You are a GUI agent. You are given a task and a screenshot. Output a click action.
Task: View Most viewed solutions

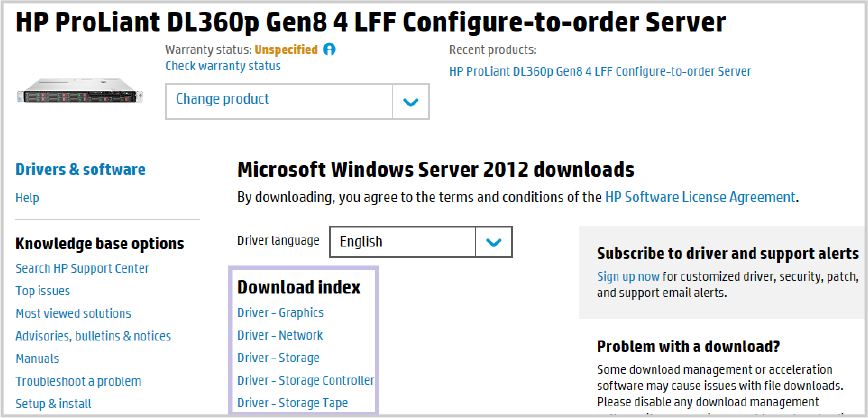(73, 313)
